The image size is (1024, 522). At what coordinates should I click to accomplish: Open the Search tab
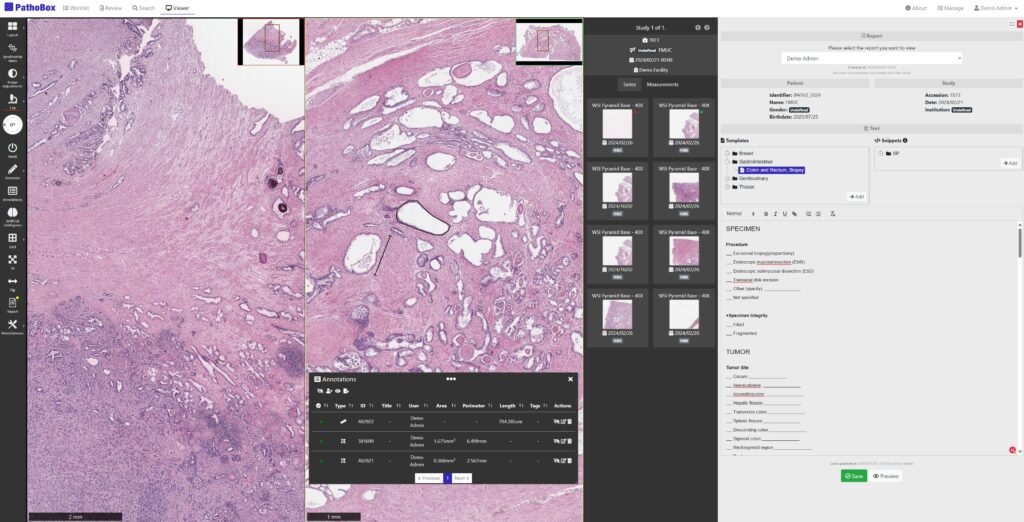click(144, 8)
